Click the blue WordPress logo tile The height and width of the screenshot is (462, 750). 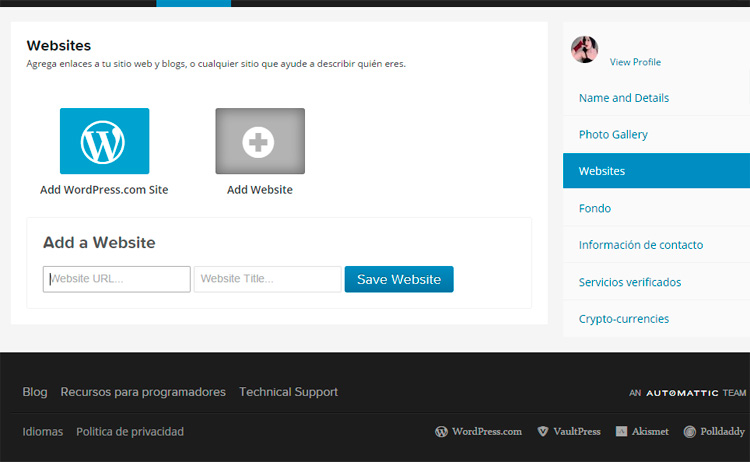pos(104,141)
